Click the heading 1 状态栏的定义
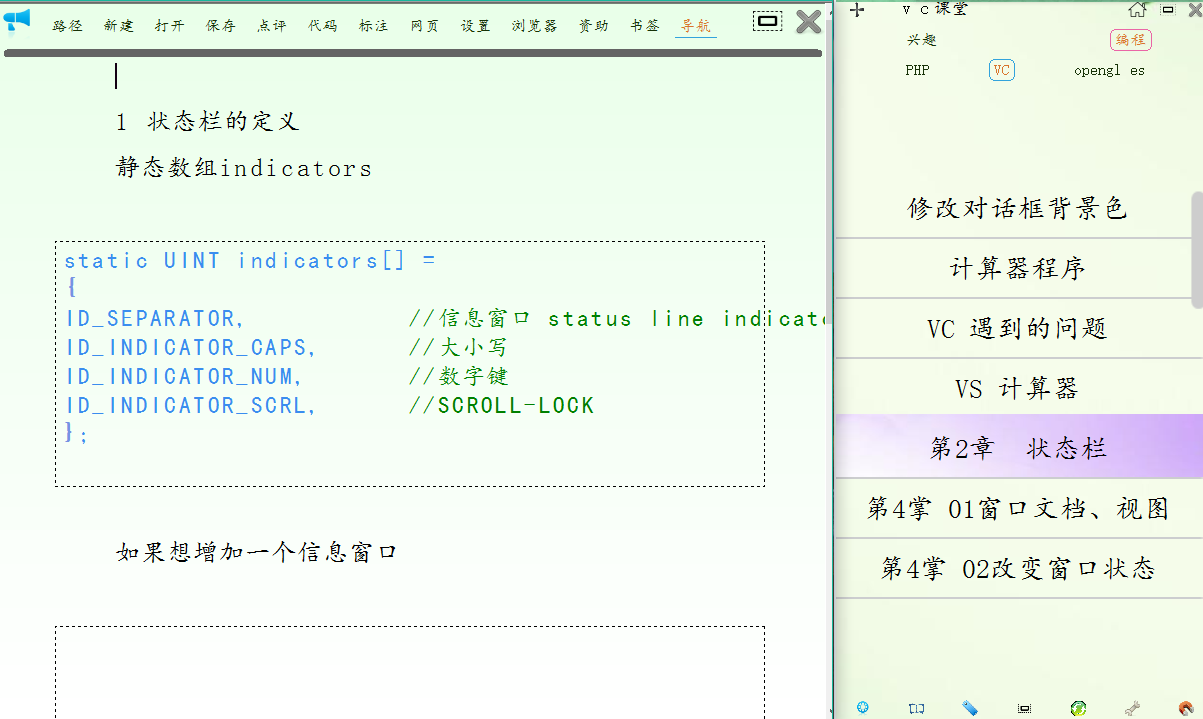This screenshot has height=719, width=1203. [x=207, y=122]
